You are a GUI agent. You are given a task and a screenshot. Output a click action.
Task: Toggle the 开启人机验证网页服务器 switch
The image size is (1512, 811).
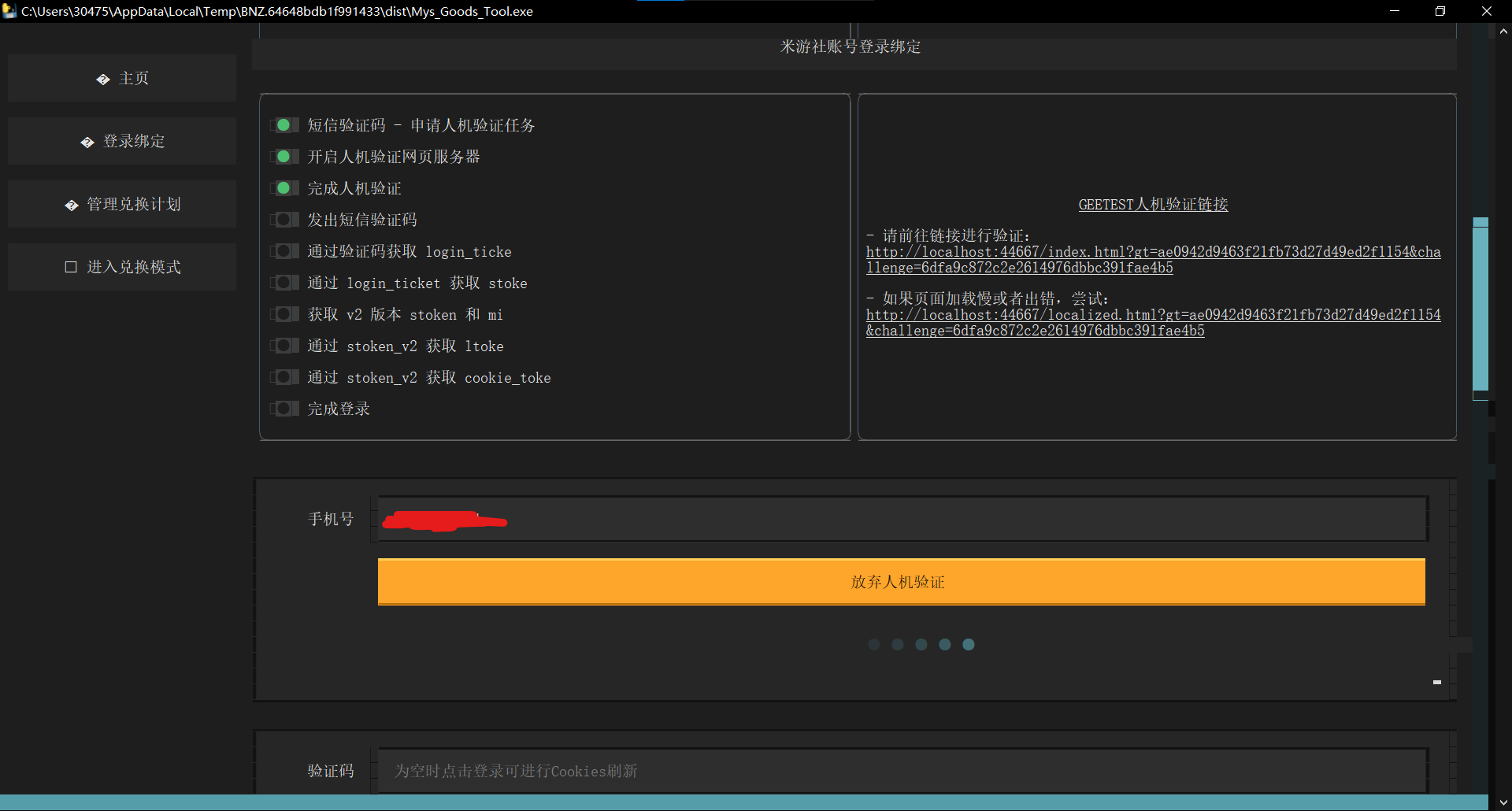tap(284, 156)
